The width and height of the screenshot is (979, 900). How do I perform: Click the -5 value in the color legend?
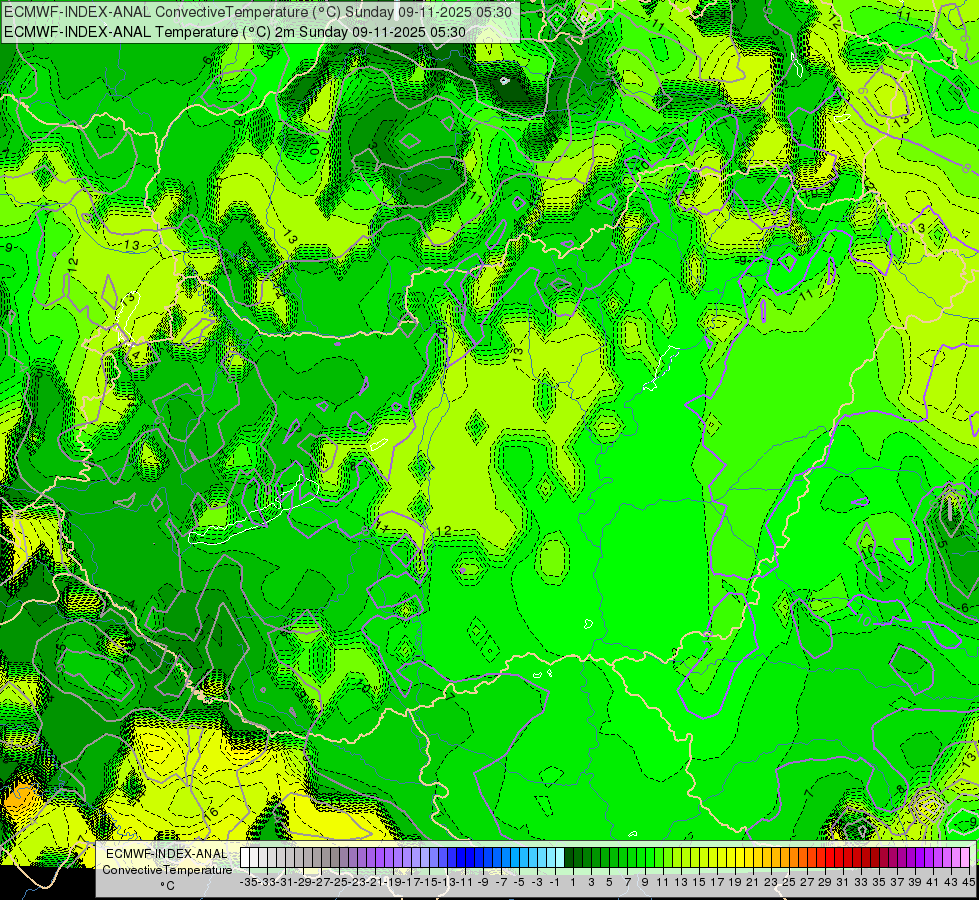[x=519, y=882]
